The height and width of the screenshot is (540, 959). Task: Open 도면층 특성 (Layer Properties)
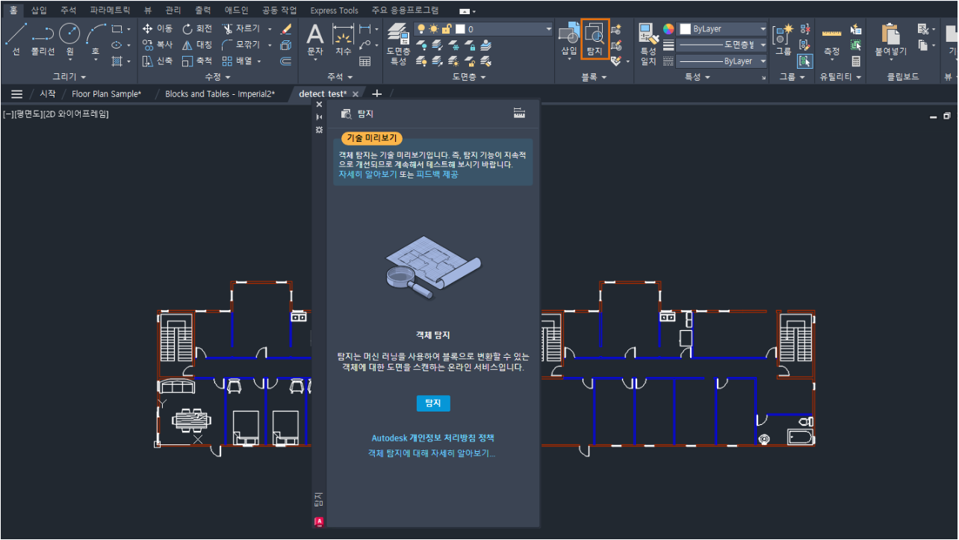tap(398, 44)
